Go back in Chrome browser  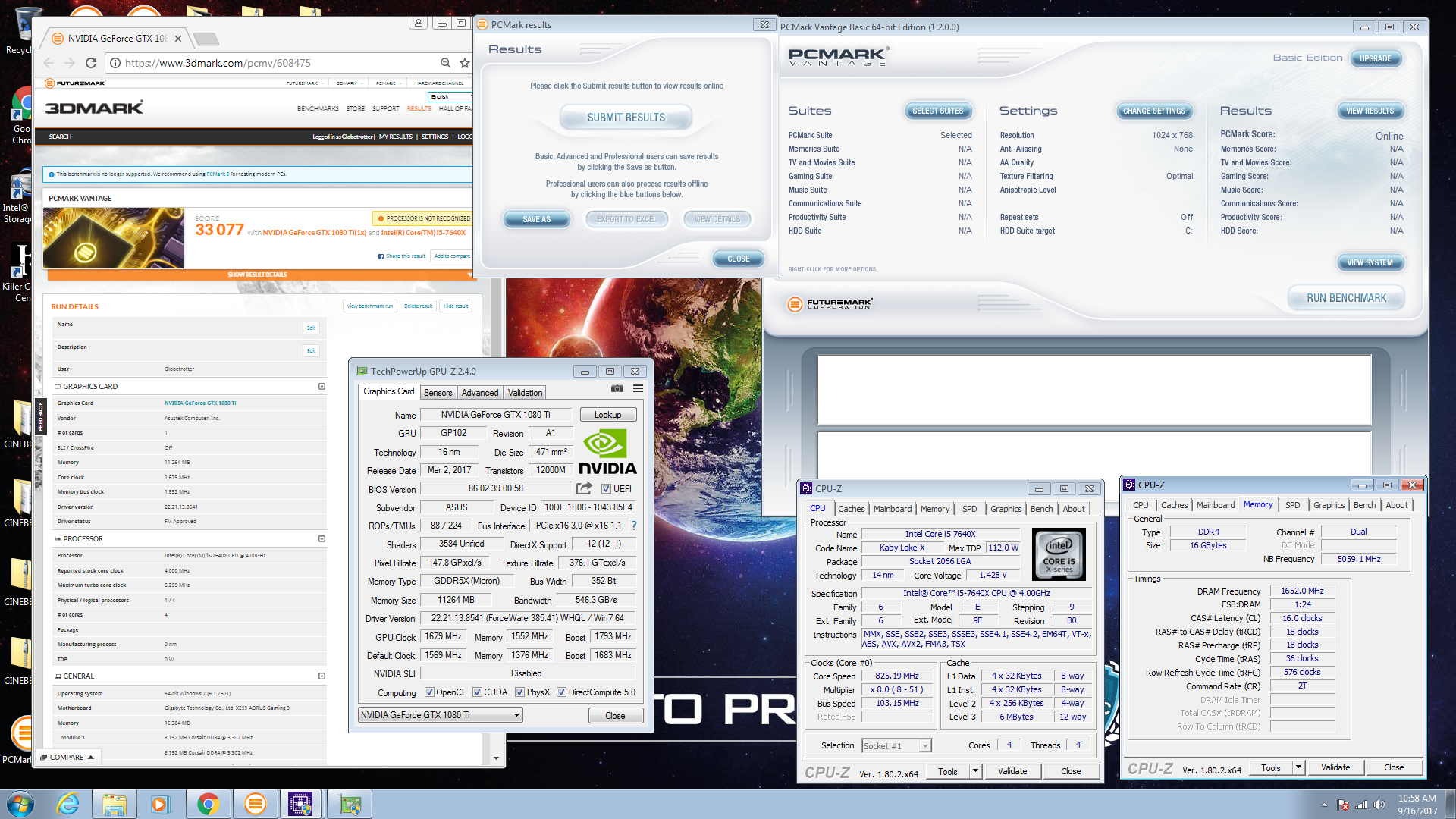pos(49,63)
